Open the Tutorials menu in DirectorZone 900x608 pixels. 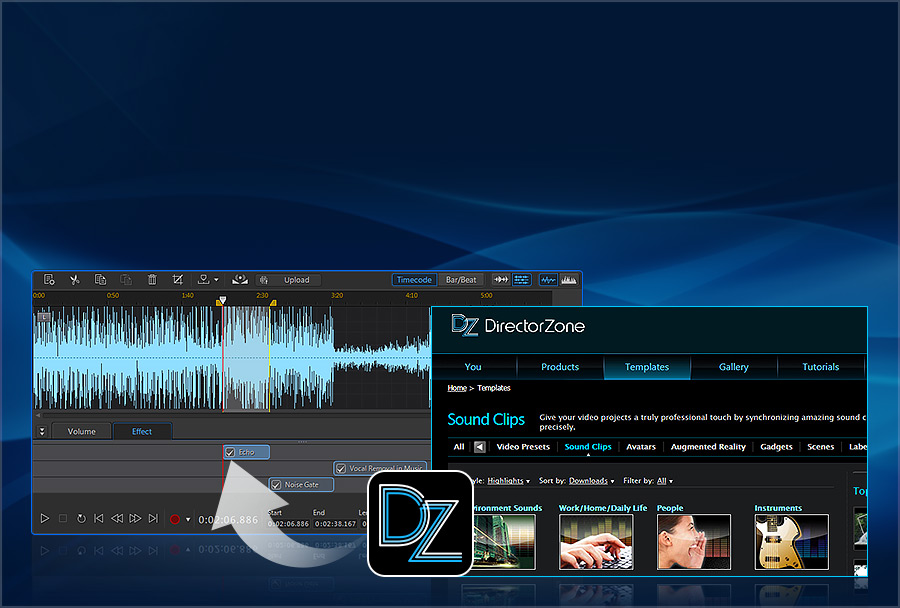(x=821, y=367)
